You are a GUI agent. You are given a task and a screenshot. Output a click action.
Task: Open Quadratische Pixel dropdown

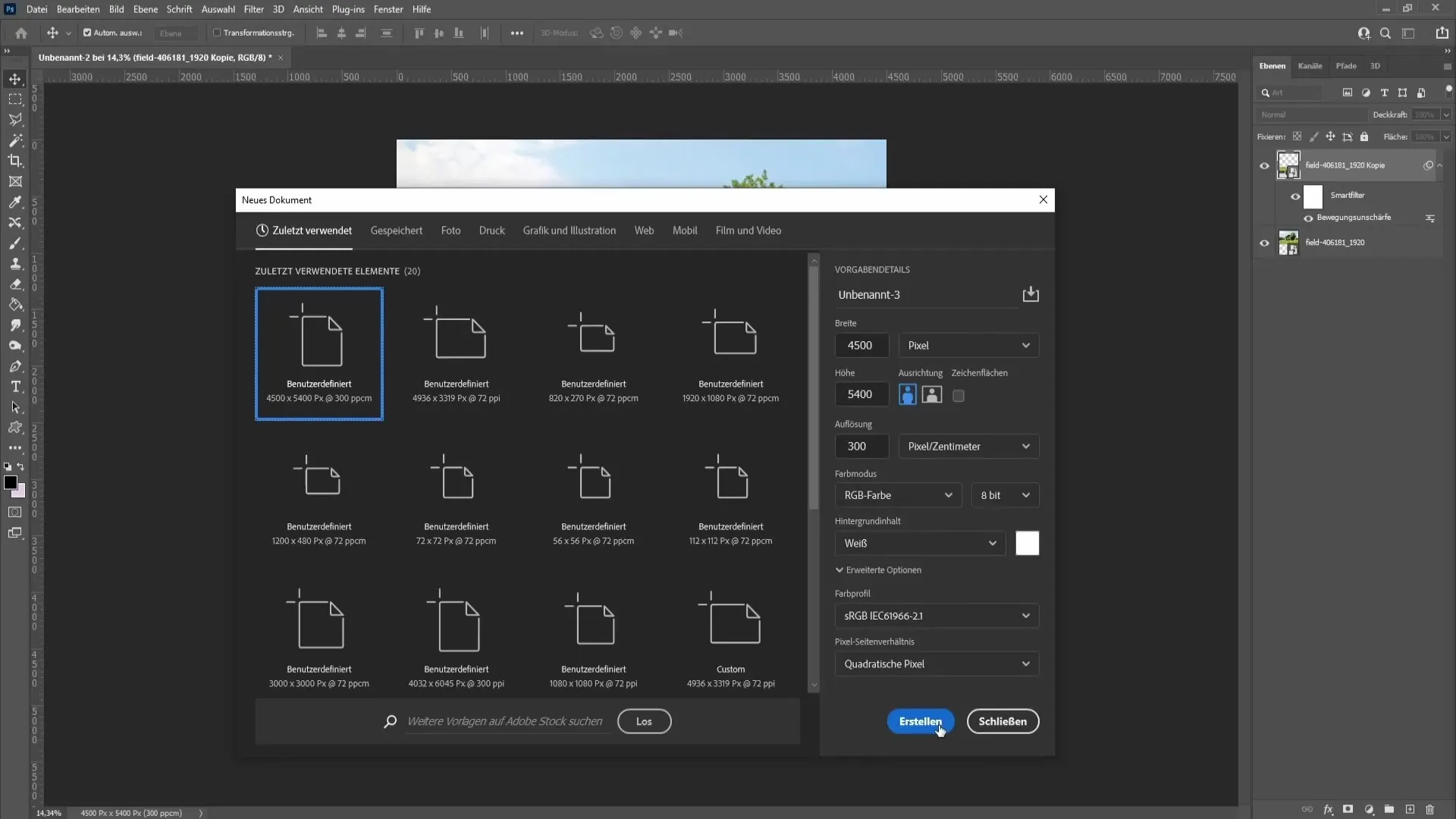tap(937, 664)
